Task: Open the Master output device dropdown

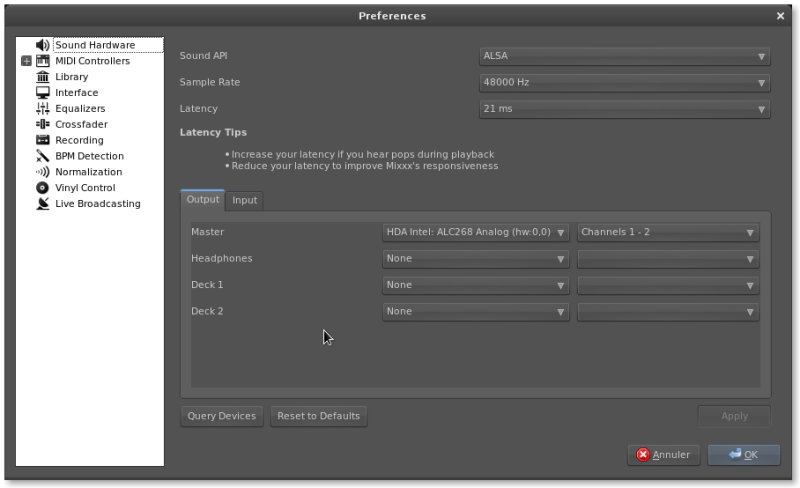Action: coord(476,232)
